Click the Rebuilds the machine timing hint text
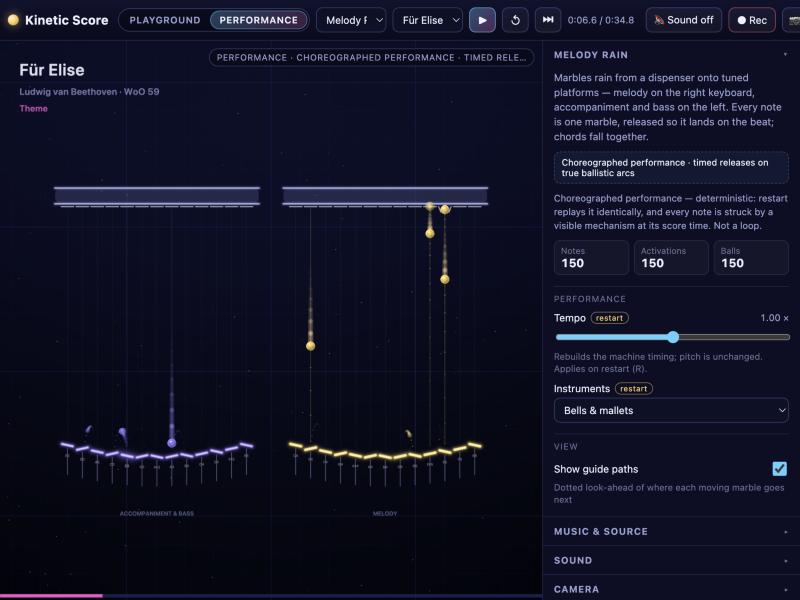This screenshot has width=800, height=600. [658, 363]
